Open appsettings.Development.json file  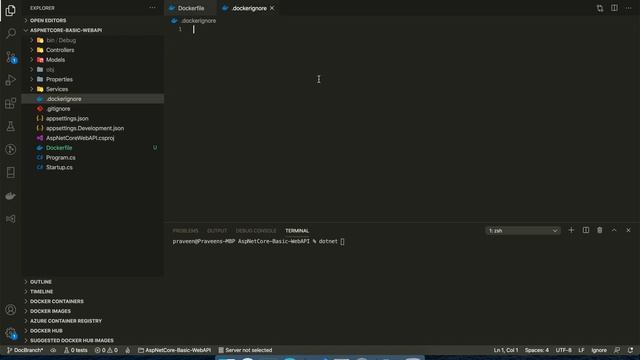coord(93,128)
